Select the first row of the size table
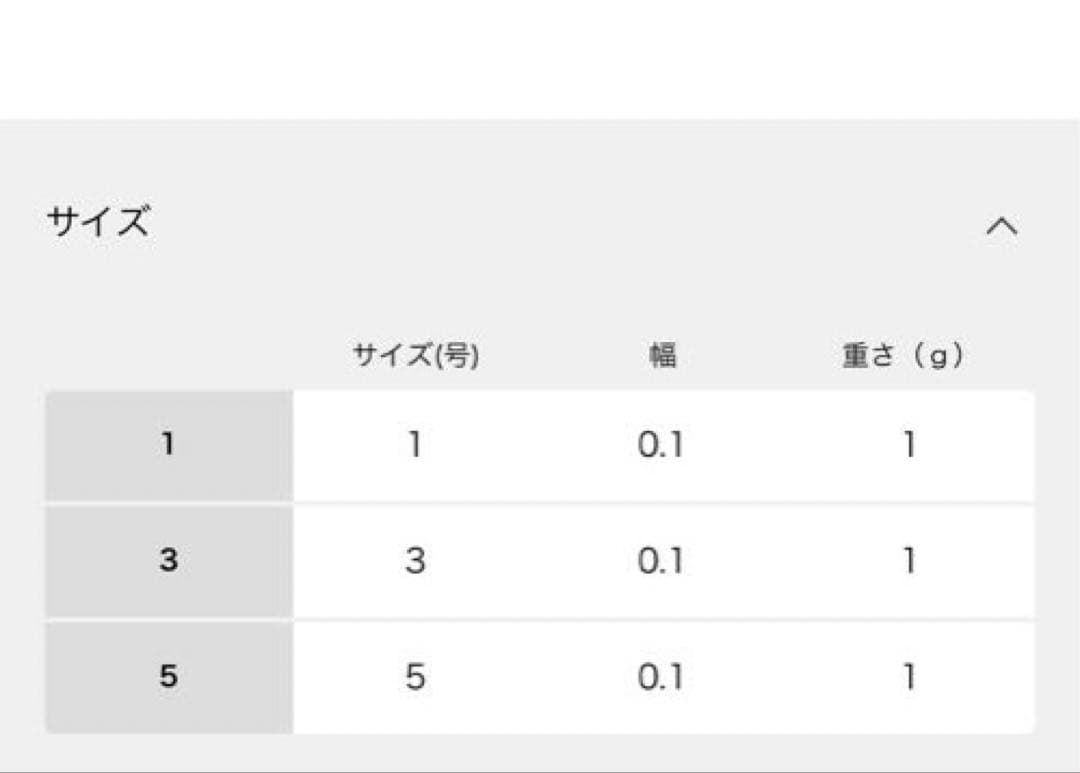The width and height of the screenshot is (1080, 773). click(540, 445)
